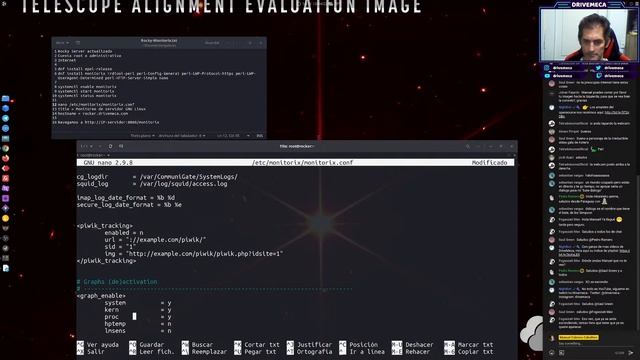The image size is (640, 360).
Task: Click add terminal down icon in terminal header
Action: click(121, 146)
